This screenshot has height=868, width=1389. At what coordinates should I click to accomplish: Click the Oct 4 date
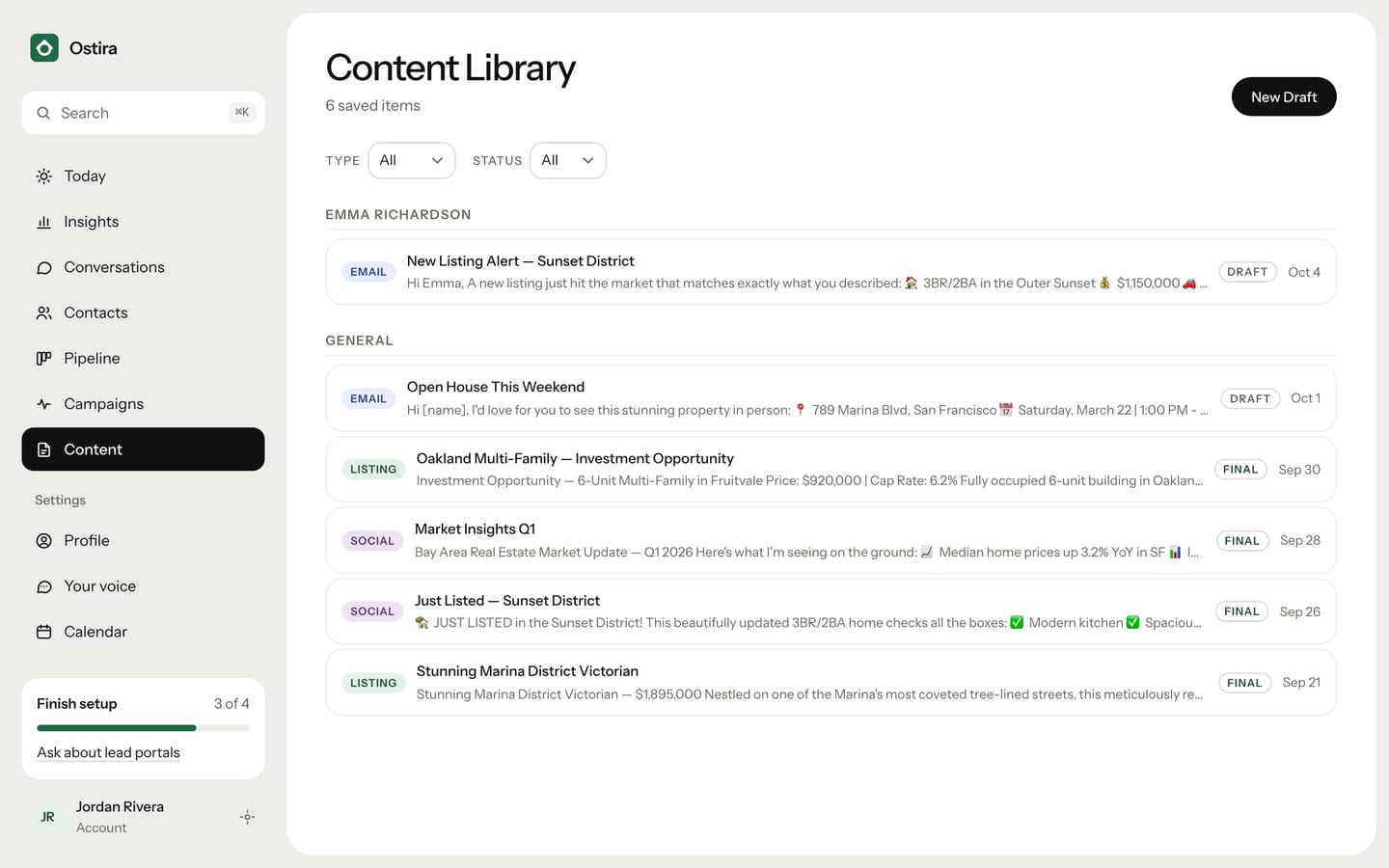(x=1304, y=272)
